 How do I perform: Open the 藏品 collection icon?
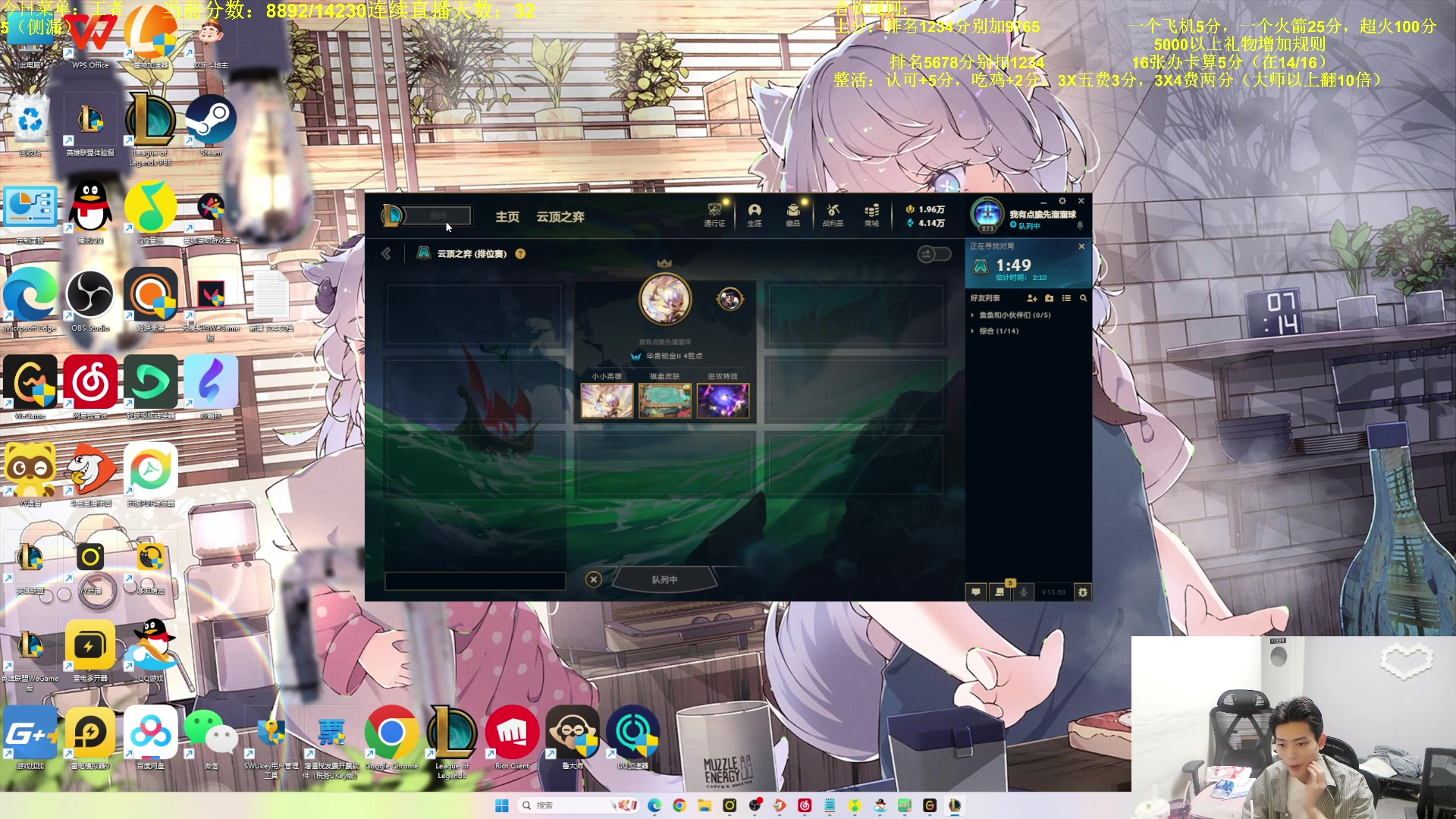(x=792, y=215)
